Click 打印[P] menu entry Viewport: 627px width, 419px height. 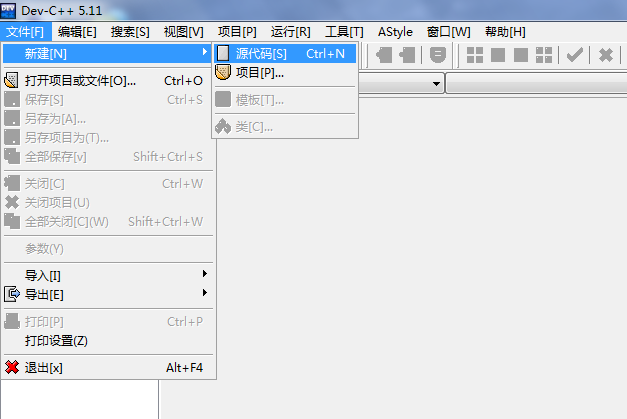[108, 322]
